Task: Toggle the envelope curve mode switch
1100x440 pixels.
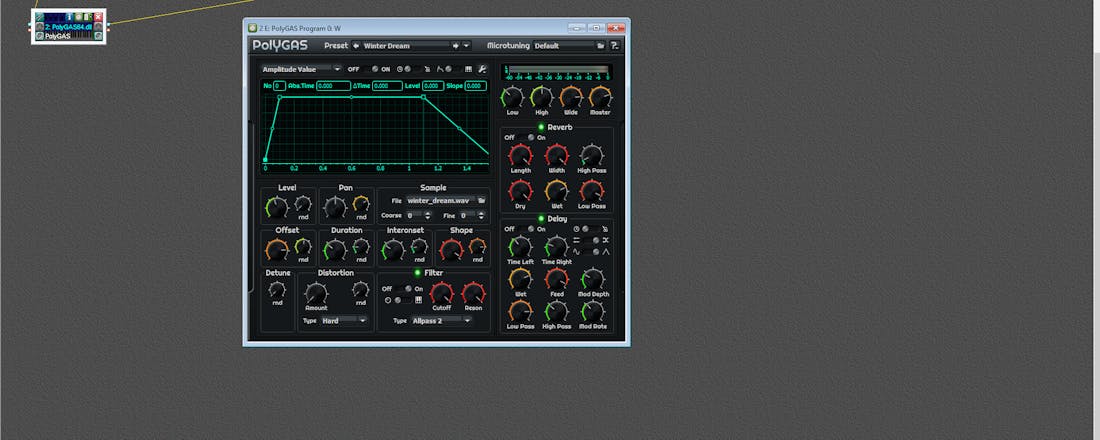Action: (451, 69)
